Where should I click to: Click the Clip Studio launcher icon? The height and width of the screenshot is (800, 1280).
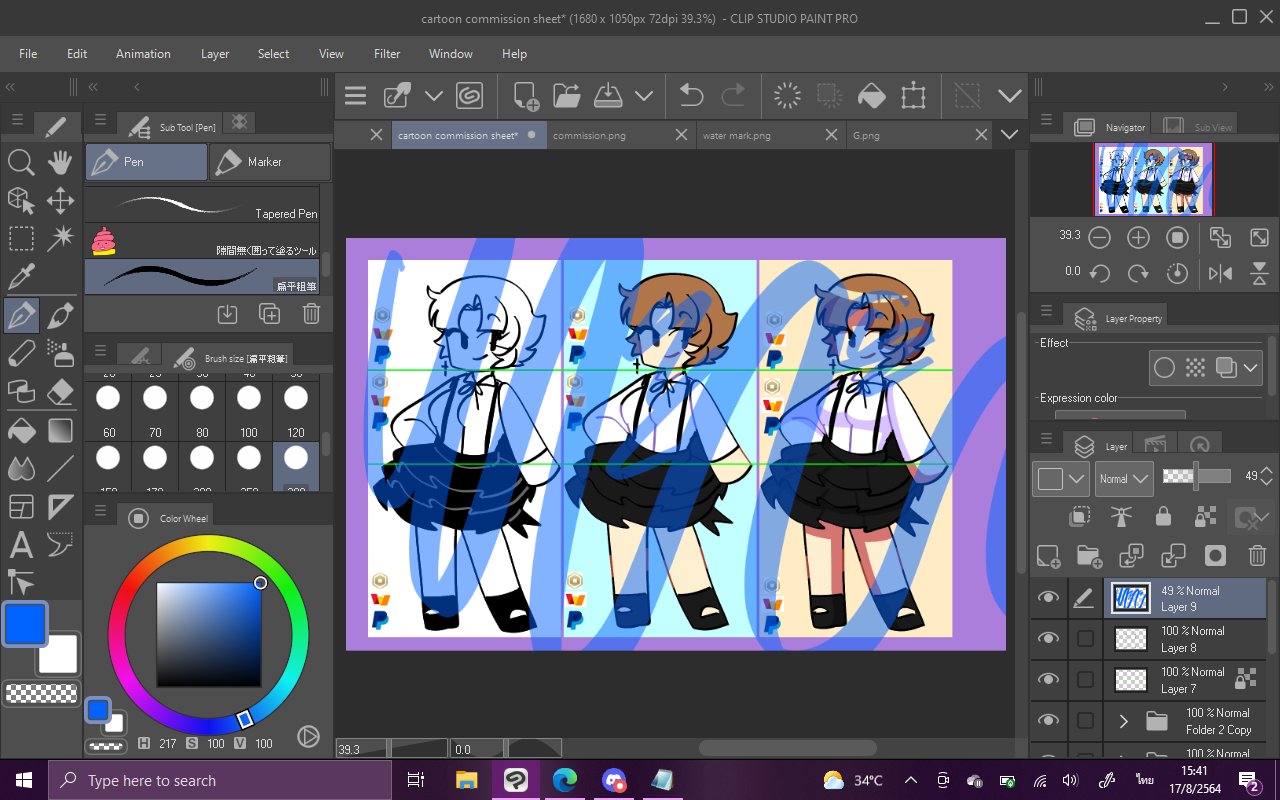(x=469, y=96)
